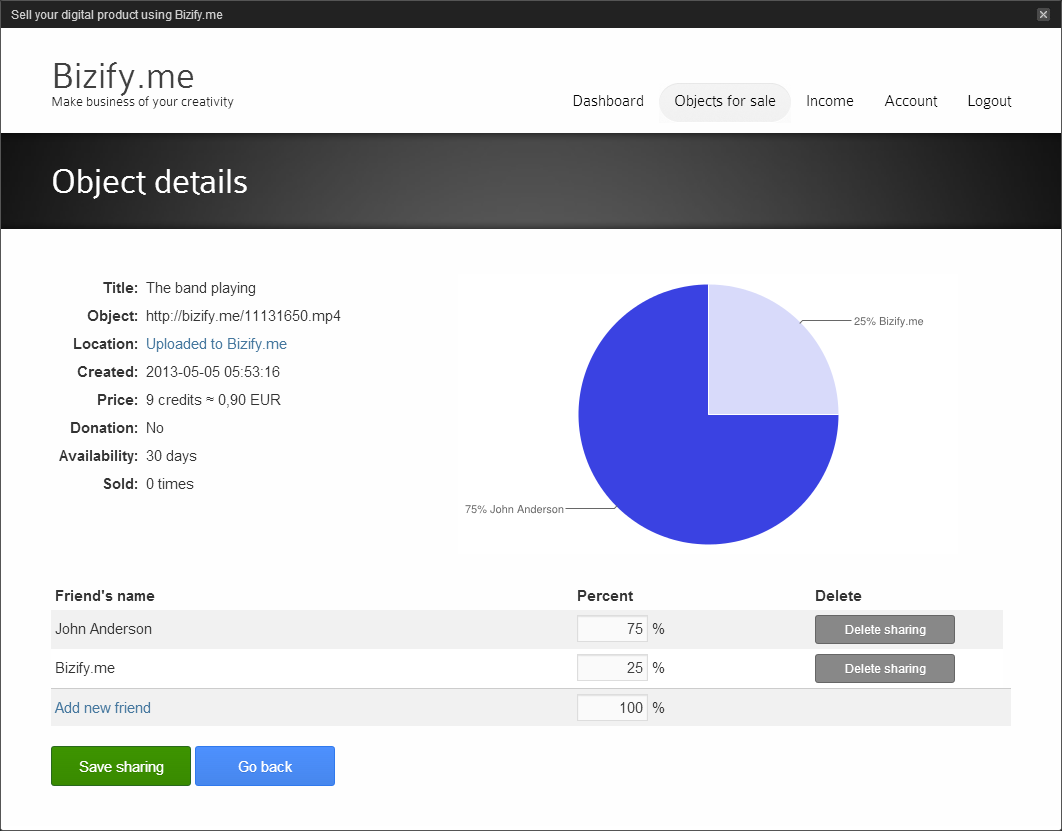Close the Bizify.me dialog window
The width and height of the screenshot is (1062, 831).
click(1043, 14)
